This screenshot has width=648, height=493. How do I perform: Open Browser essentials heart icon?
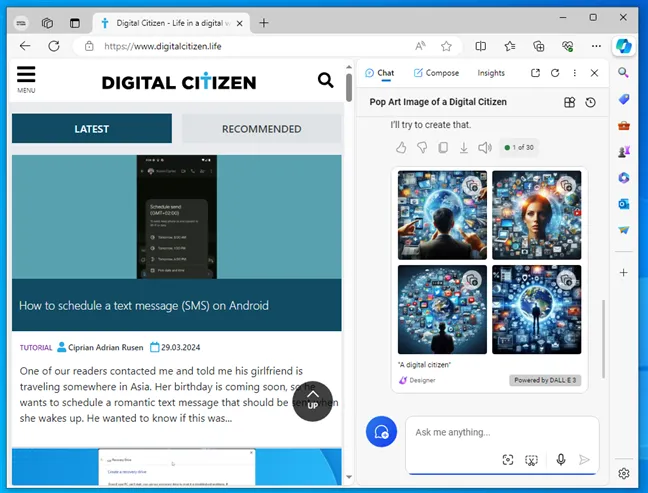[x=567, y=46]
